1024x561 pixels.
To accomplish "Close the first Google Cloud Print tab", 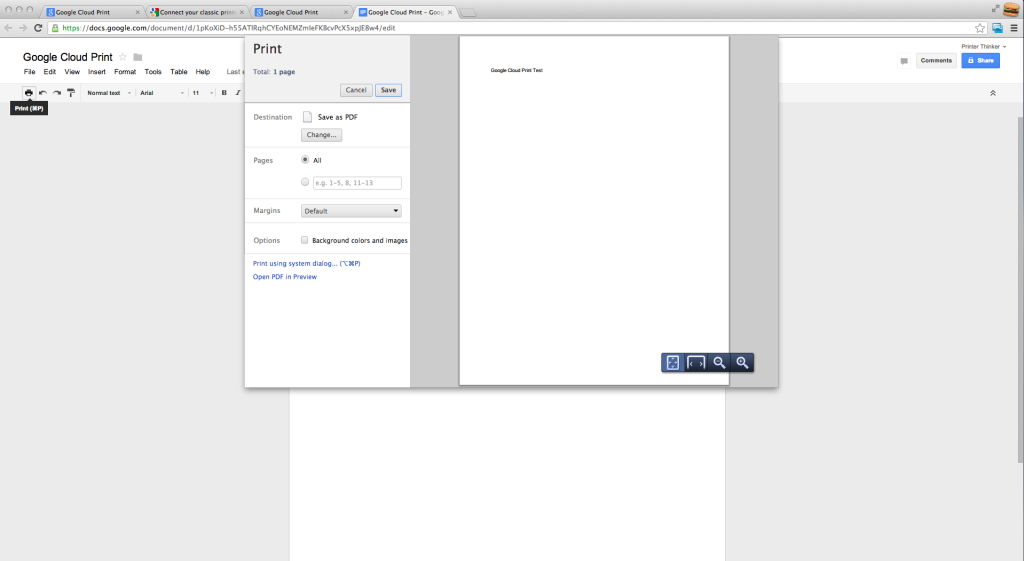I will coord(137,12).
